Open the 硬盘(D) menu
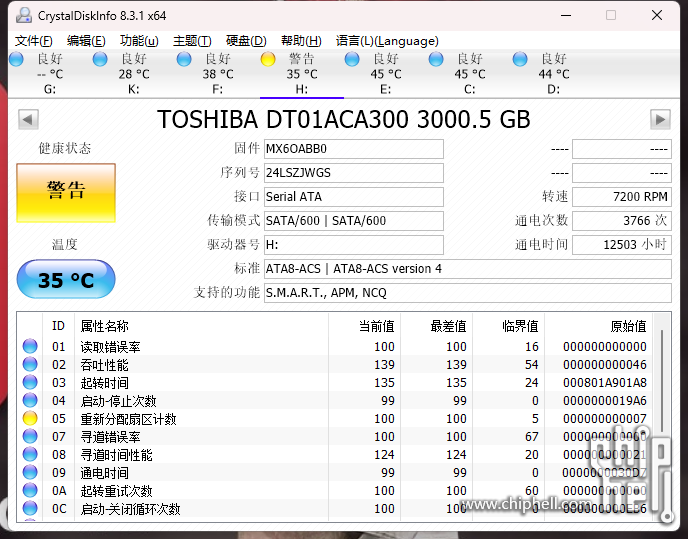 coord(246,41)
